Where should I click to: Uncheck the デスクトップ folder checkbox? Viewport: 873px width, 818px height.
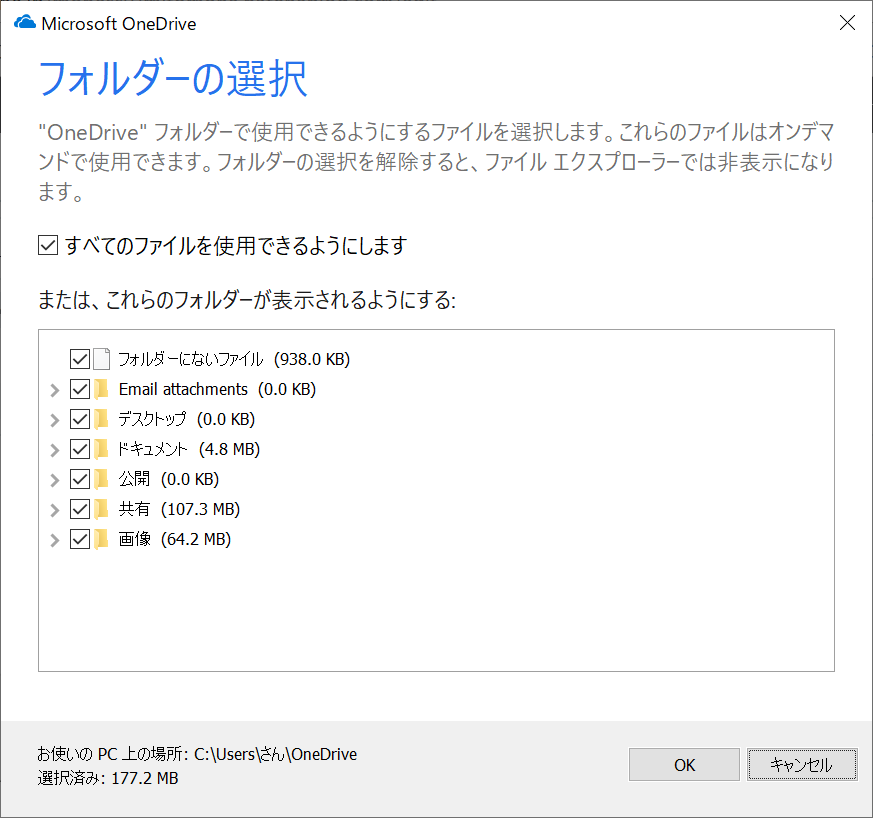[x=80, y=419]
